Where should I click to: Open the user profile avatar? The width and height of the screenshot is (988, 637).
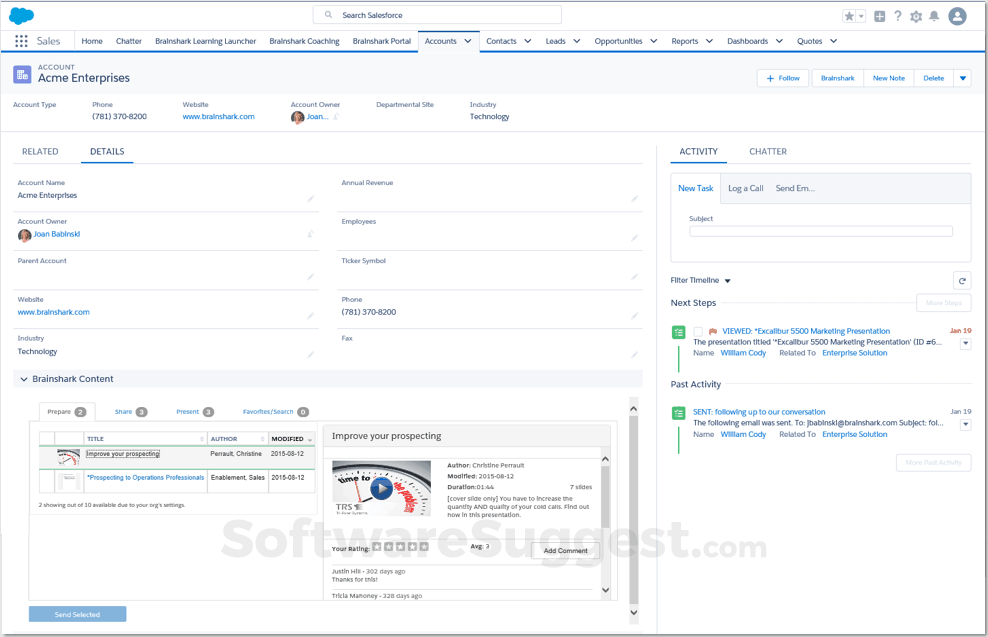coord(957,16)
